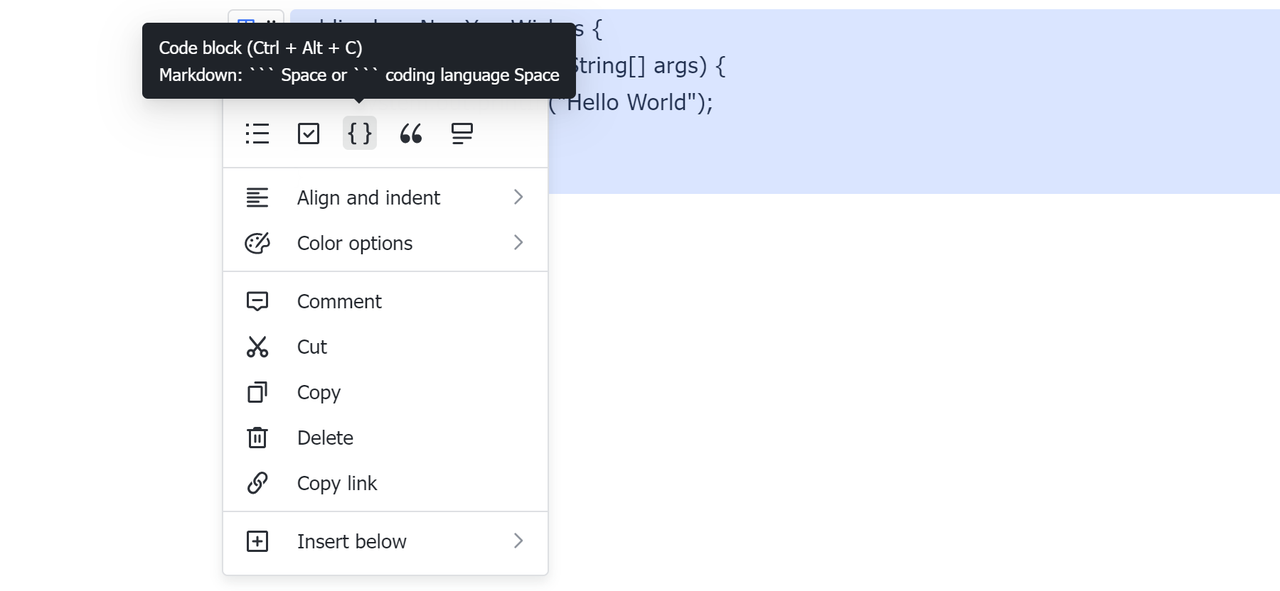The height and width of the screenshot is (591, 1280).
Task: Click the Copy link label
Action: click(337, 483)
